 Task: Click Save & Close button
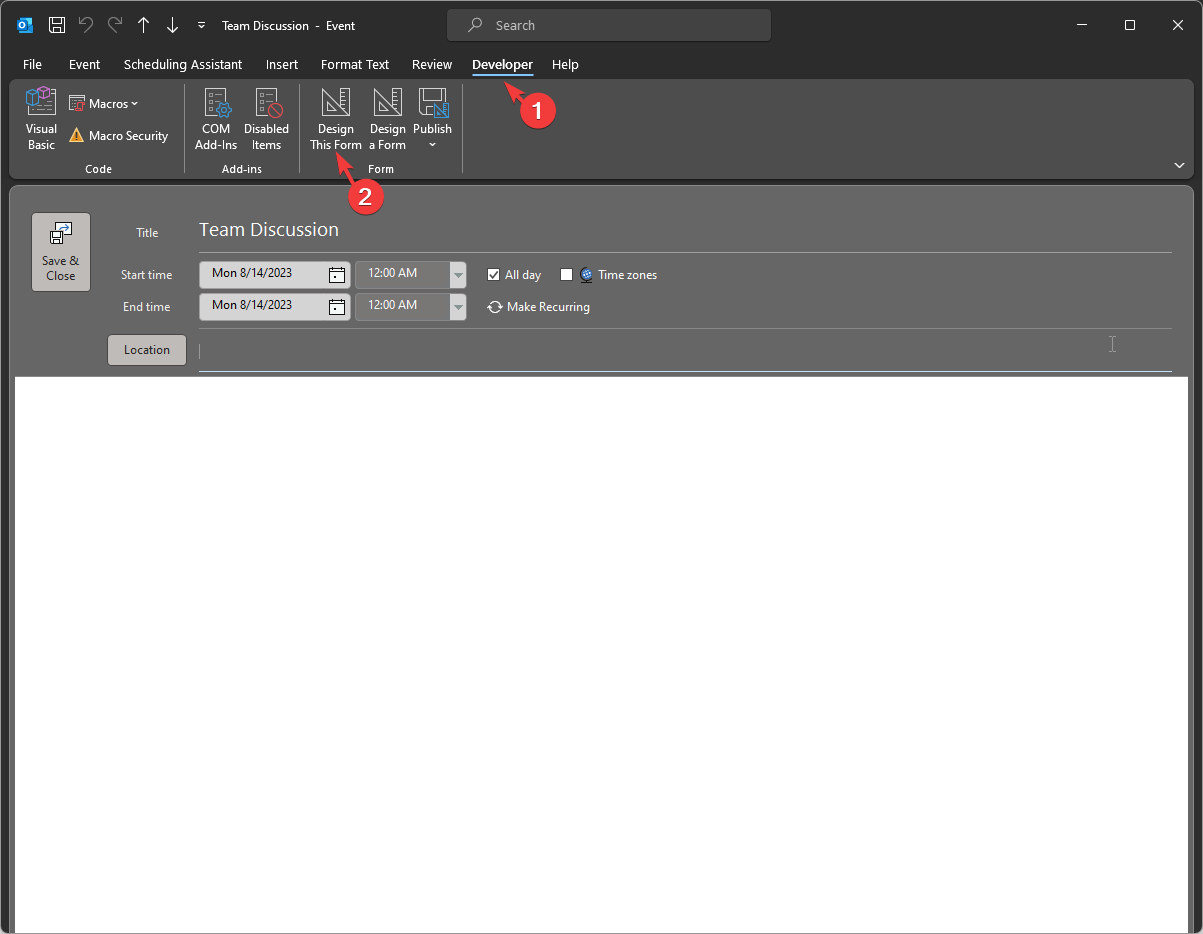61,252
